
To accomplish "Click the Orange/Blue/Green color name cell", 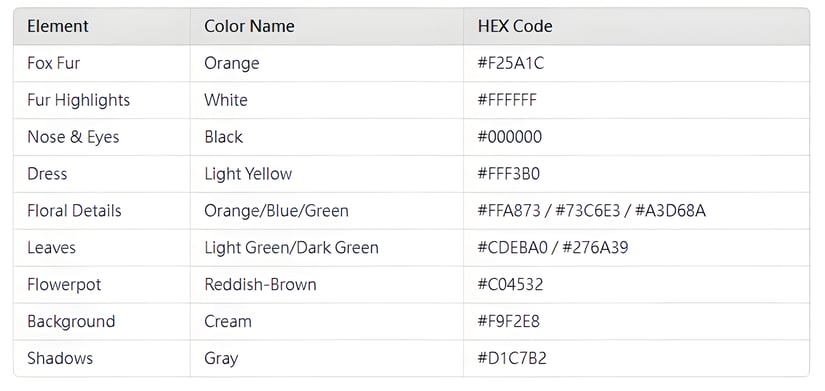I will [x=276, y=210].
